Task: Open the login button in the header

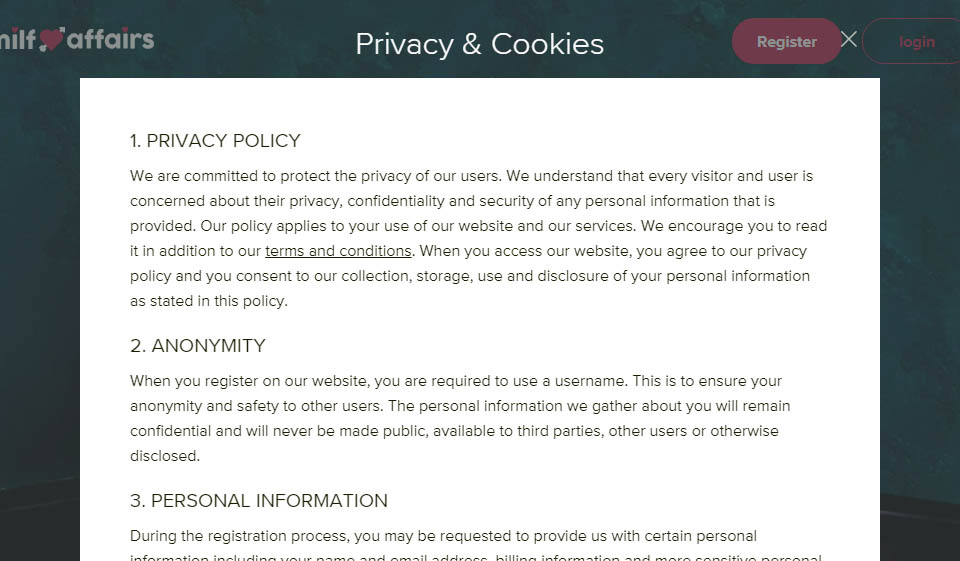Action: 916,42
